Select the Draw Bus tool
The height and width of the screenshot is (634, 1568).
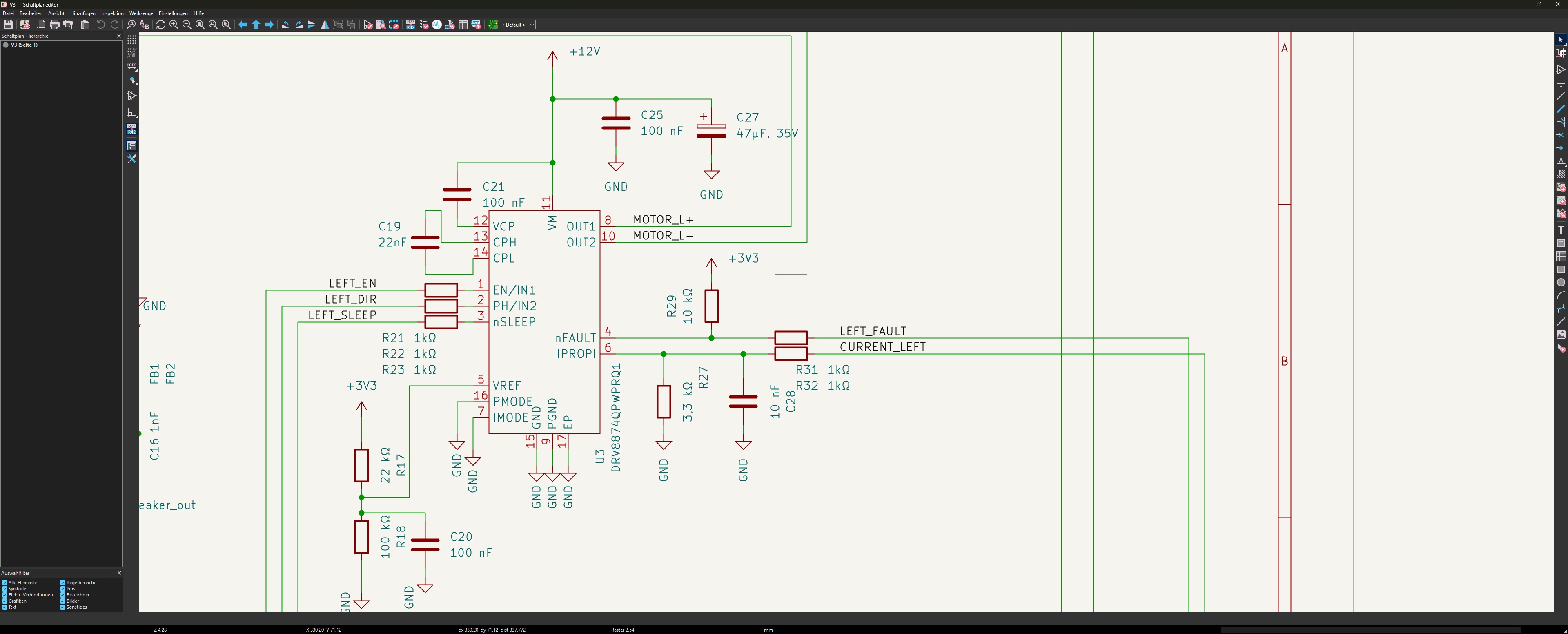(1561, 108)
